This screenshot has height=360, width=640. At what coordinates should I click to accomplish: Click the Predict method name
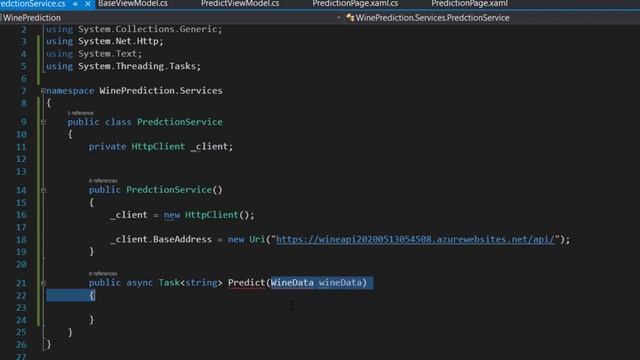(x=247, y=282)
